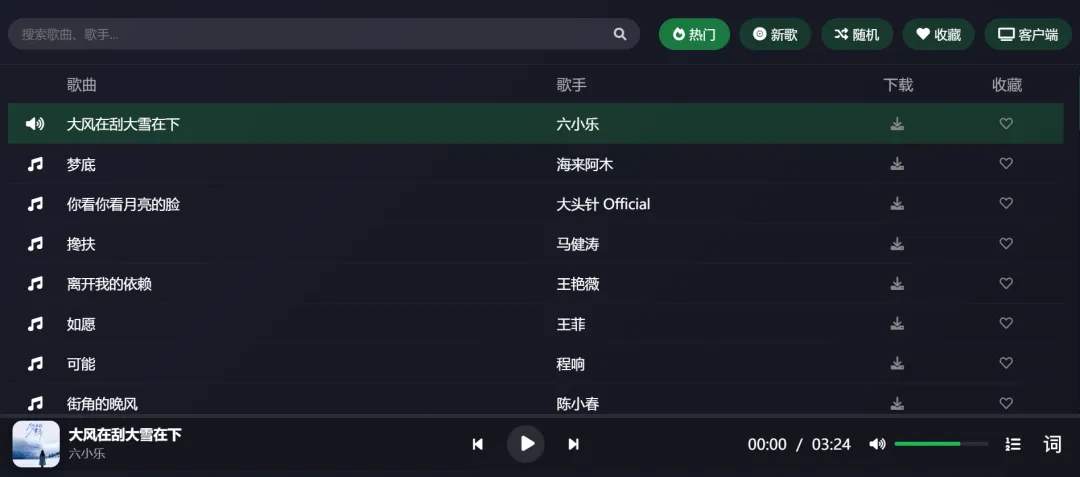The height and width of the screenshot is (477, 1080).
Task: Skip to the next track
Action: 573,444
